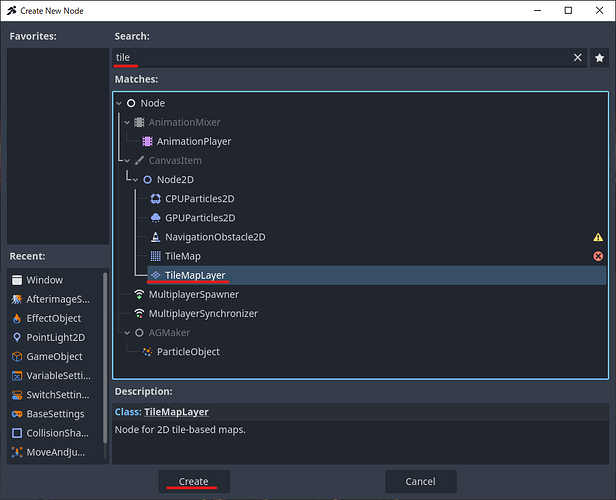Click the yellow warning icon beside NavigationObstacle2D
This screenshot has height=500, width=616.
[598, 237]
